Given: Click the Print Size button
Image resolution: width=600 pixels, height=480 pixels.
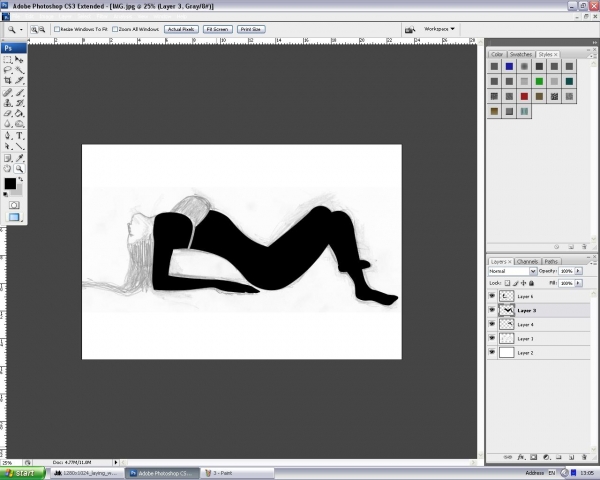Looking at the screenshot, I should coord(251,29).
